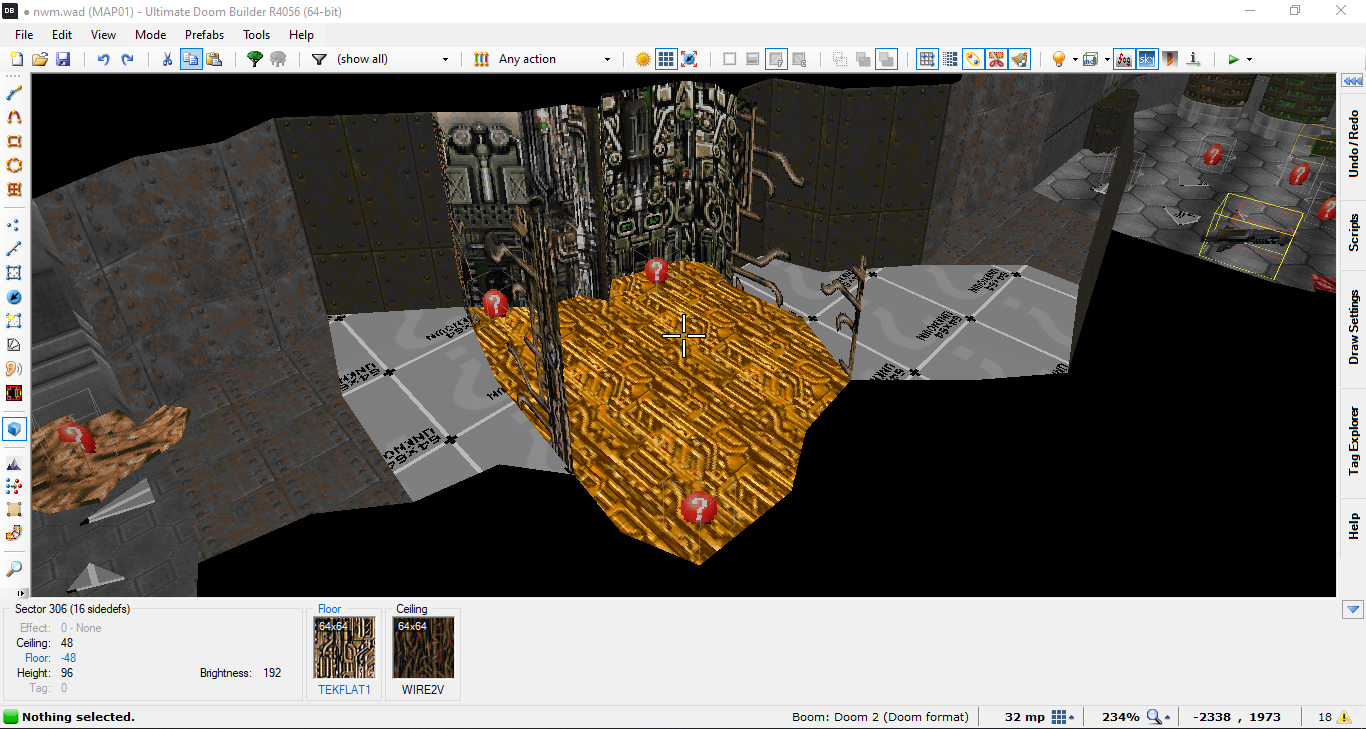Paste selection with the clipboard icon
Screen dimensions: 1366x729
(x=214, y=59)
